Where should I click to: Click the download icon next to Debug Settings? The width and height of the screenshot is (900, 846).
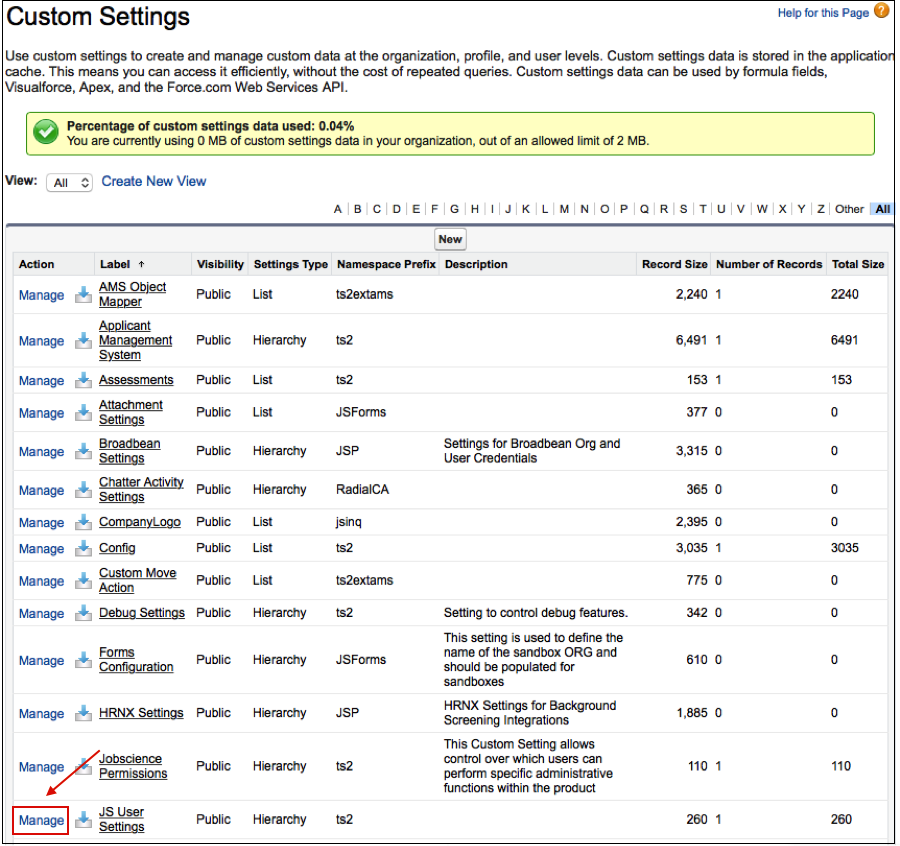coord(83,613)
